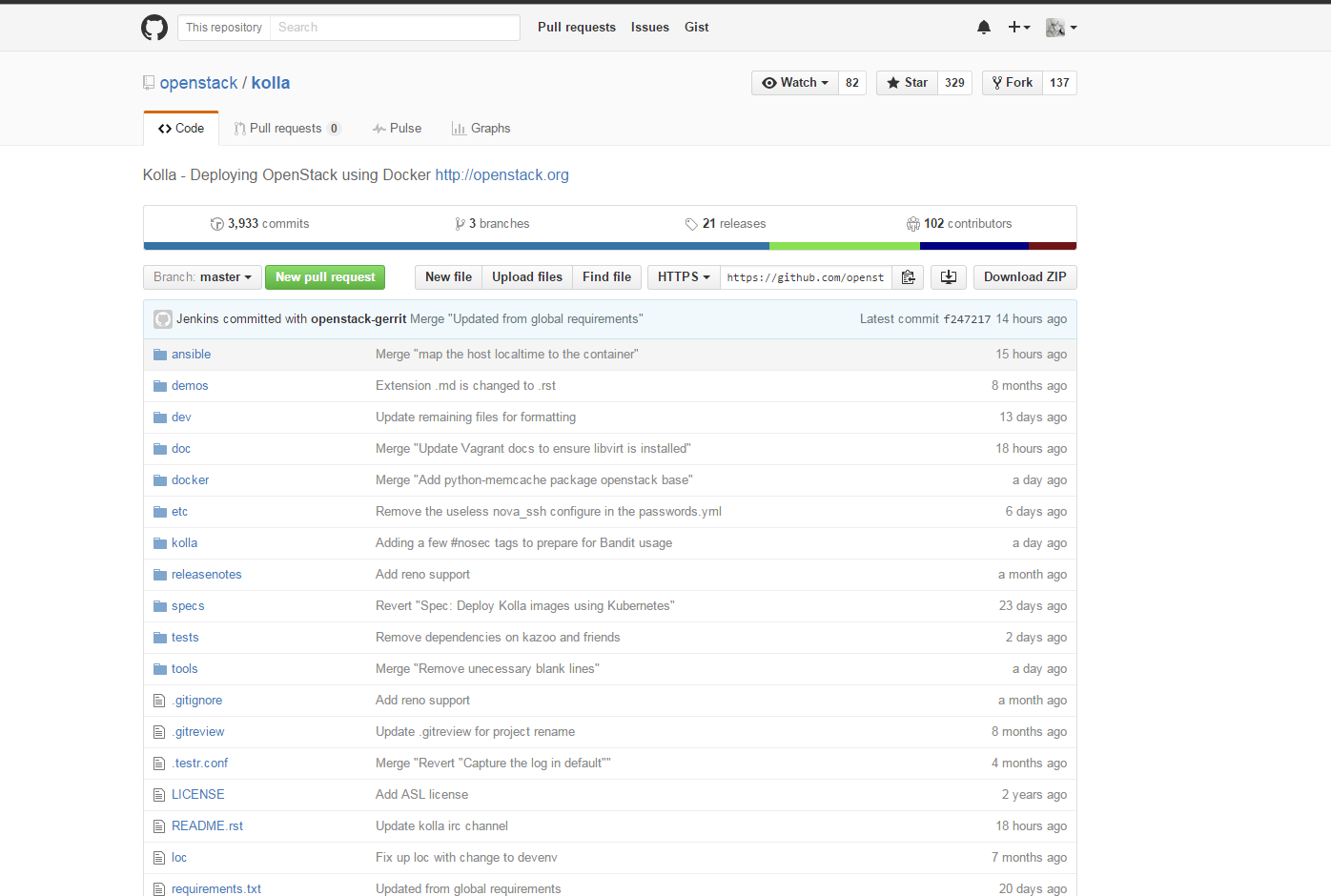Viewport: 1331px width, 896px height.
Task: Click the contributors people icon
Action: click(912, 224)
